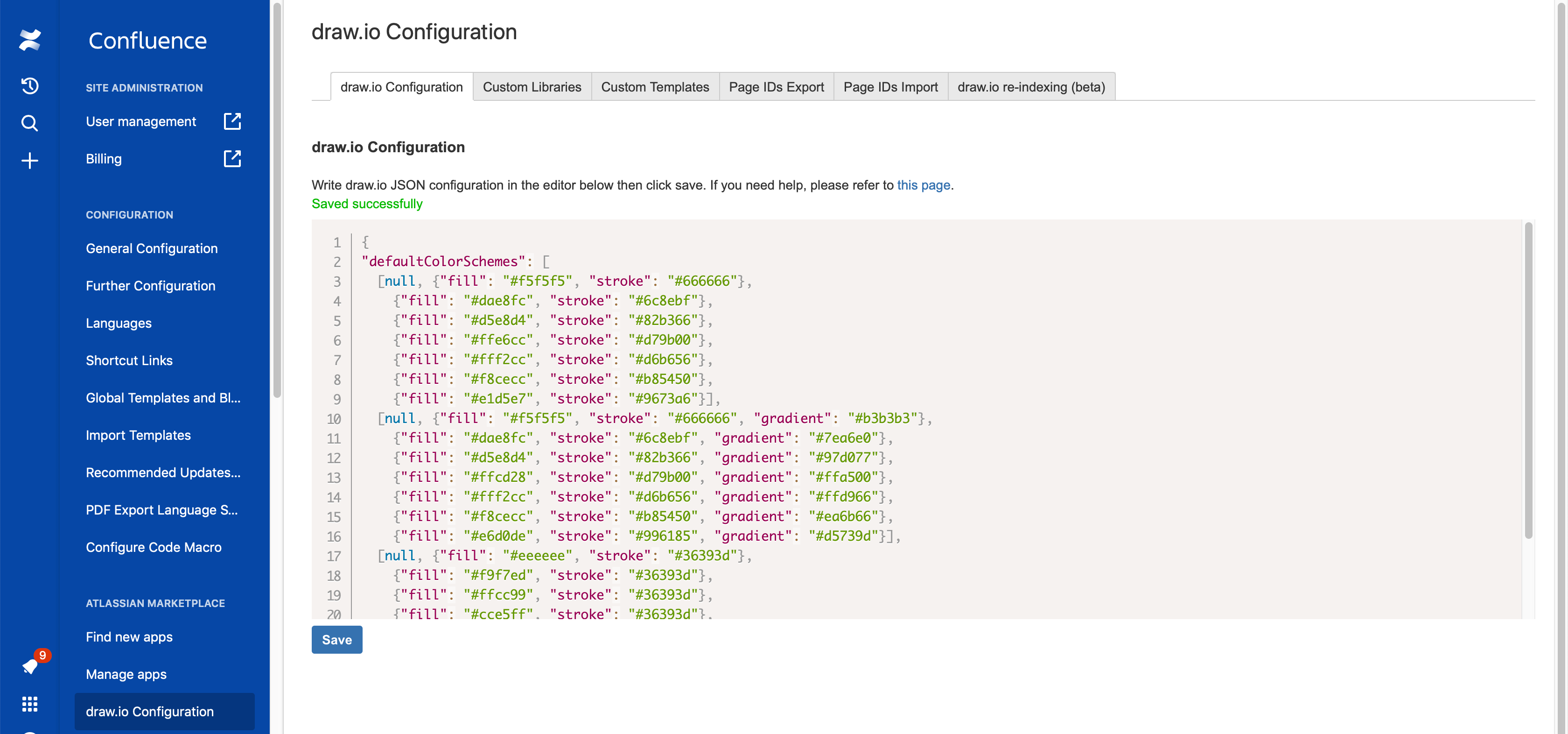Switch to the Page IDs Export tab
This screenshot has height=734, width=1568.
pos(776,86)
